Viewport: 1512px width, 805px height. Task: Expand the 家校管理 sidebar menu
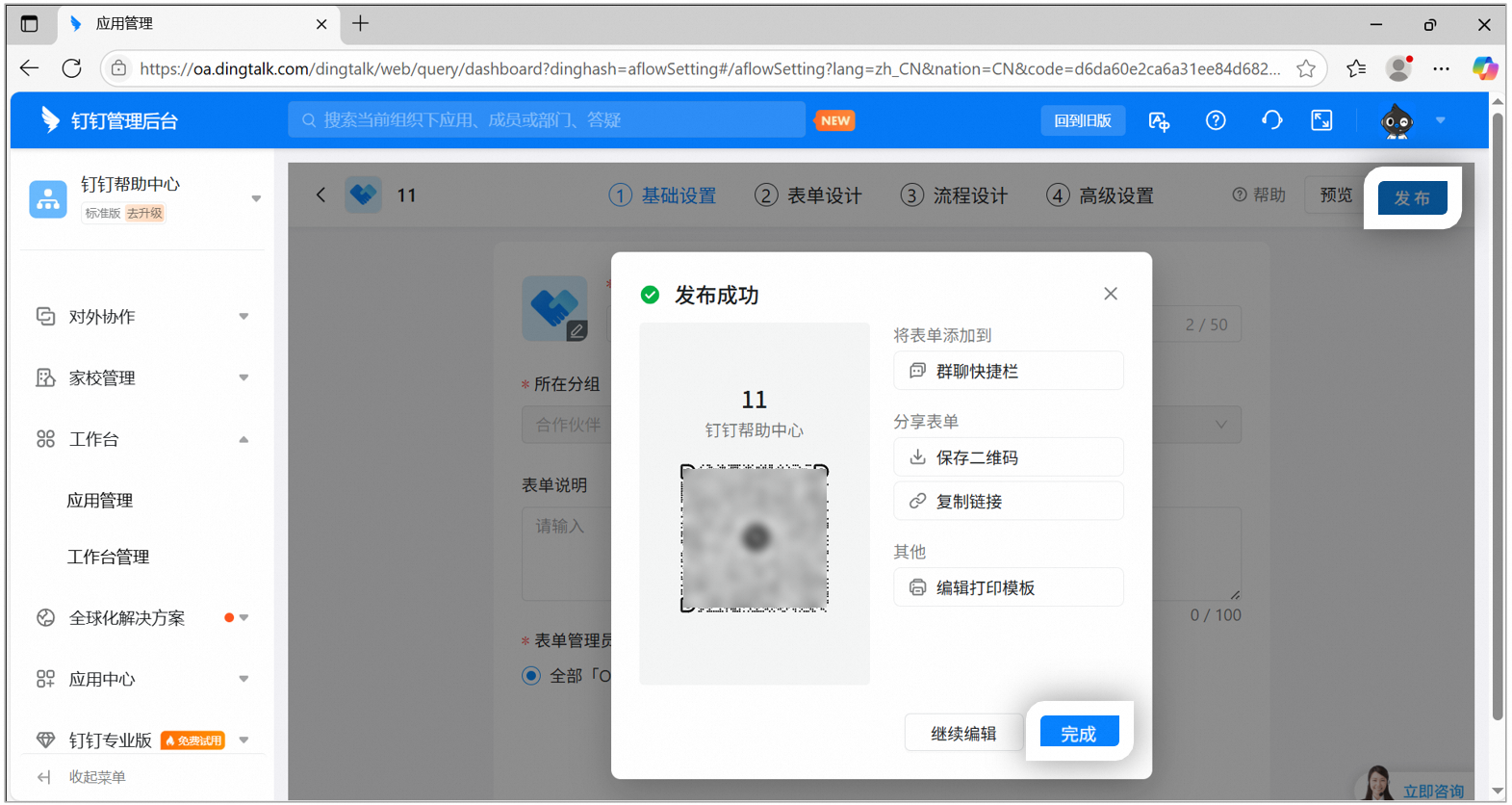[243, 377]
